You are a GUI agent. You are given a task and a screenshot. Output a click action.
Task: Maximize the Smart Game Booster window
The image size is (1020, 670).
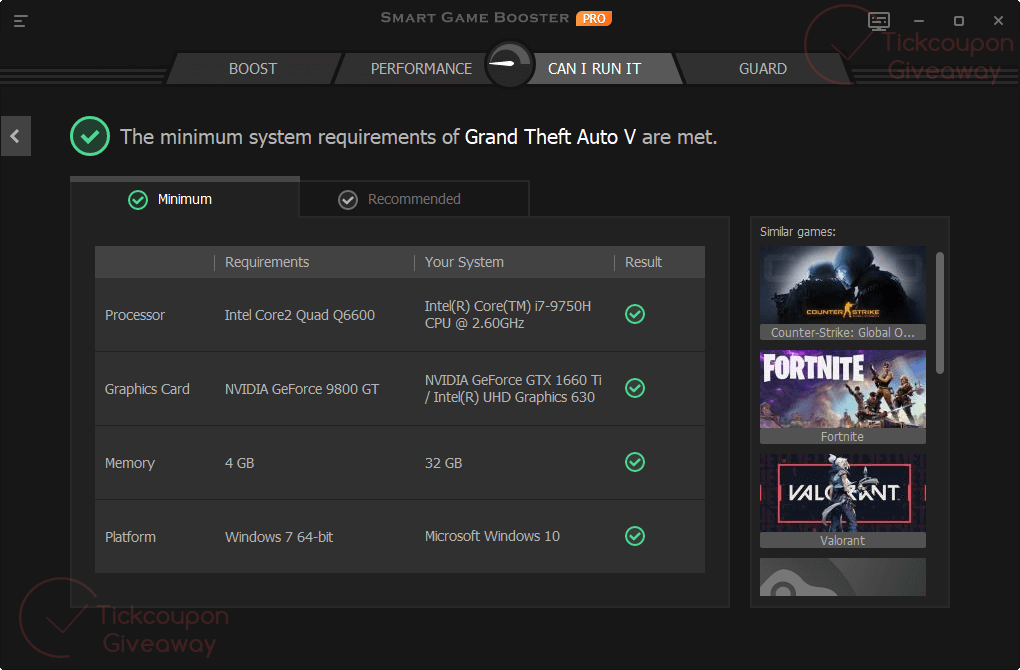point(958,21)
